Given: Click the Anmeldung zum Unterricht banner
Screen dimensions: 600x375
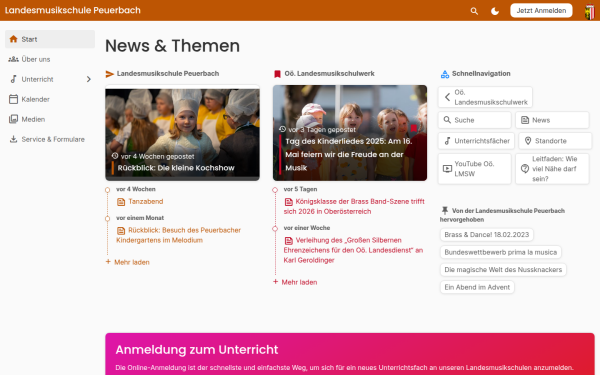Looking at the screenshot, I should (x=350, y=354).
